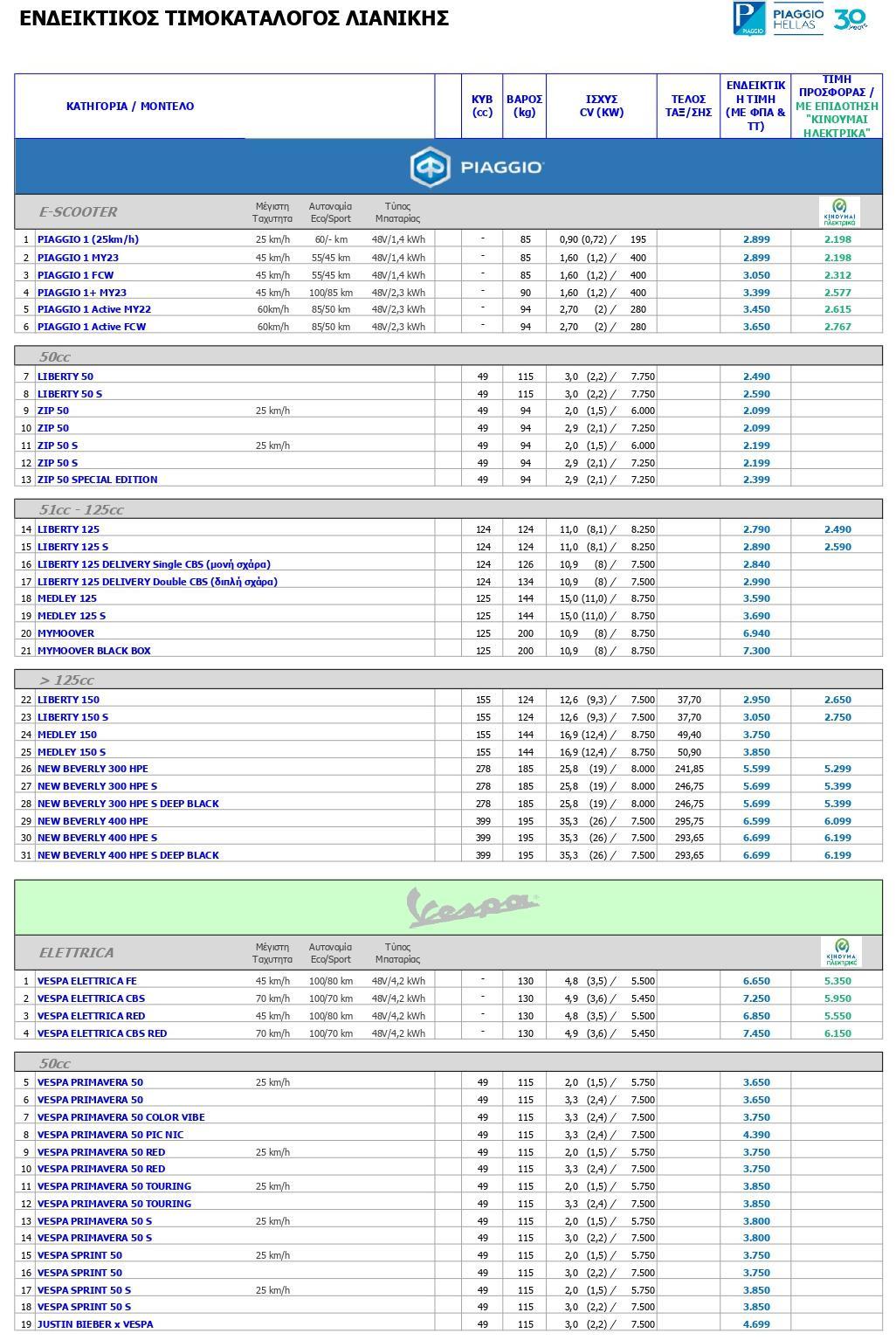Click the 4.699 price for JUSTIN BIEBER x VESPA
Image resolution: width=896 pixels, height=1340 pixels.
click(x=756, y=1324)
